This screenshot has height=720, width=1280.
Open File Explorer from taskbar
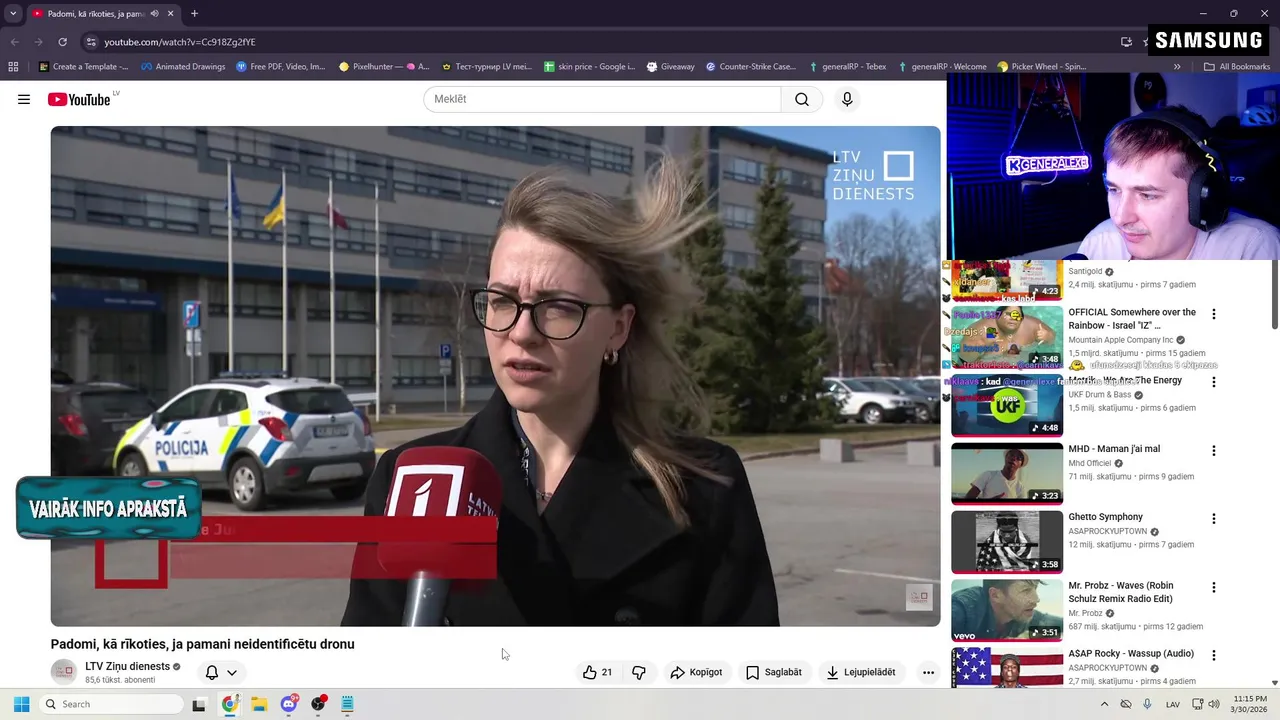click(x=259, y=704)
